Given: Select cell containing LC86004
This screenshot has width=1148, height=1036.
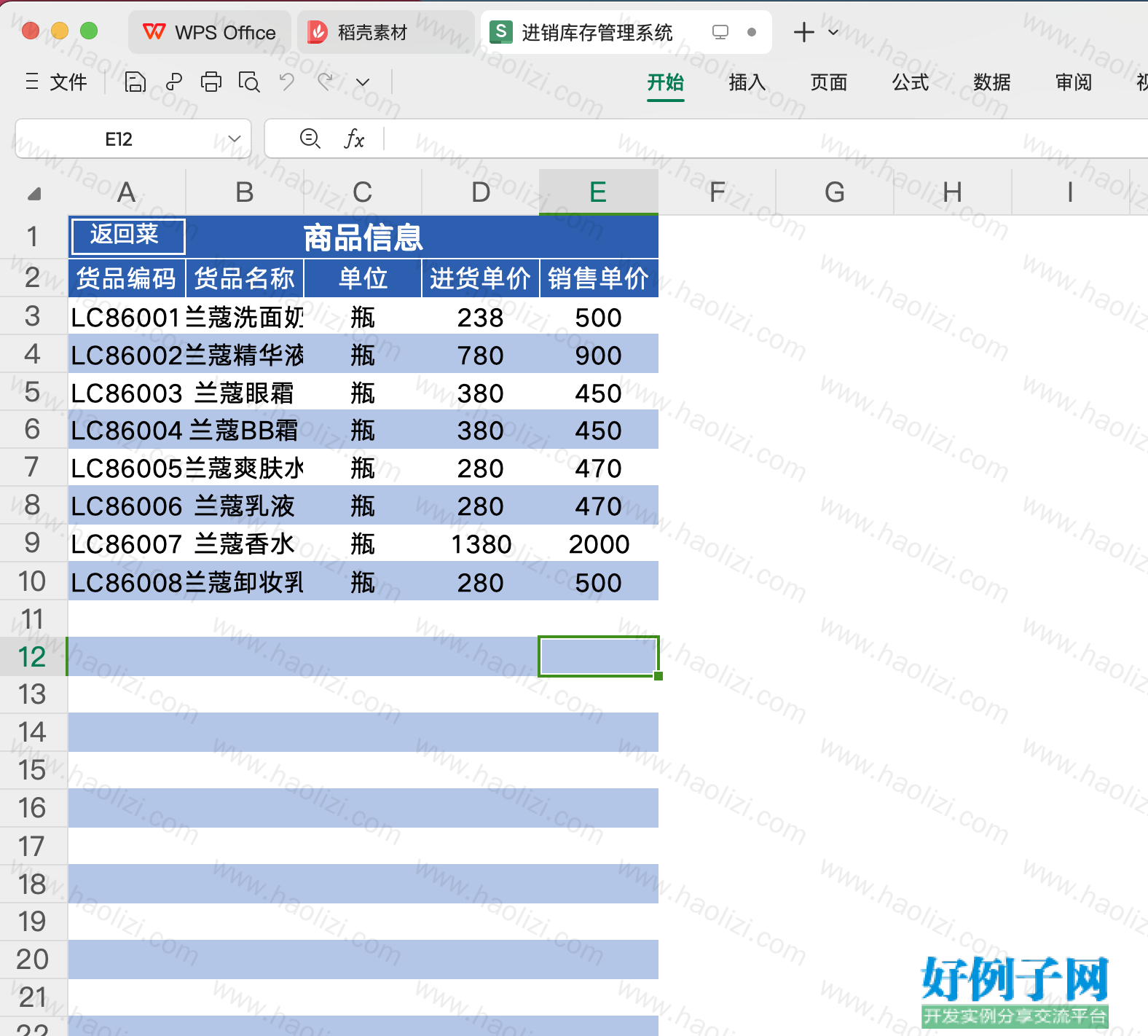Looking at the screenshot, I should tap(127, 430).
